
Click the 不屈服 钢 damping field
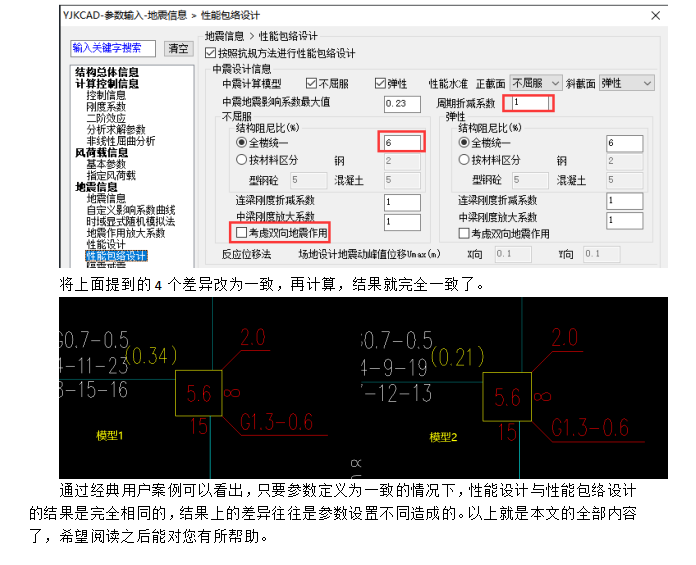402,162
